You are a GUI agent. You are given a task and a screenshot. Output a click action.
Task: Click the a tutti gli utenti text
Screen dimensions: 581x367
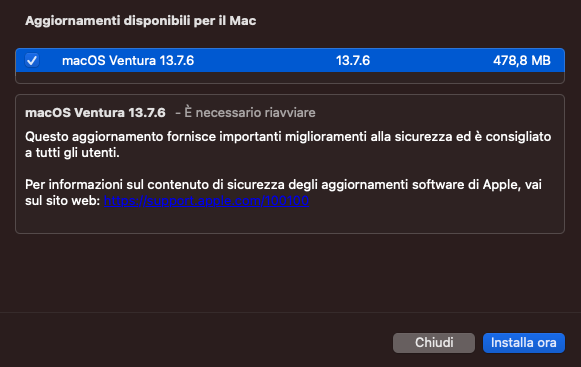pyautogui.click(x=72, y=152)
